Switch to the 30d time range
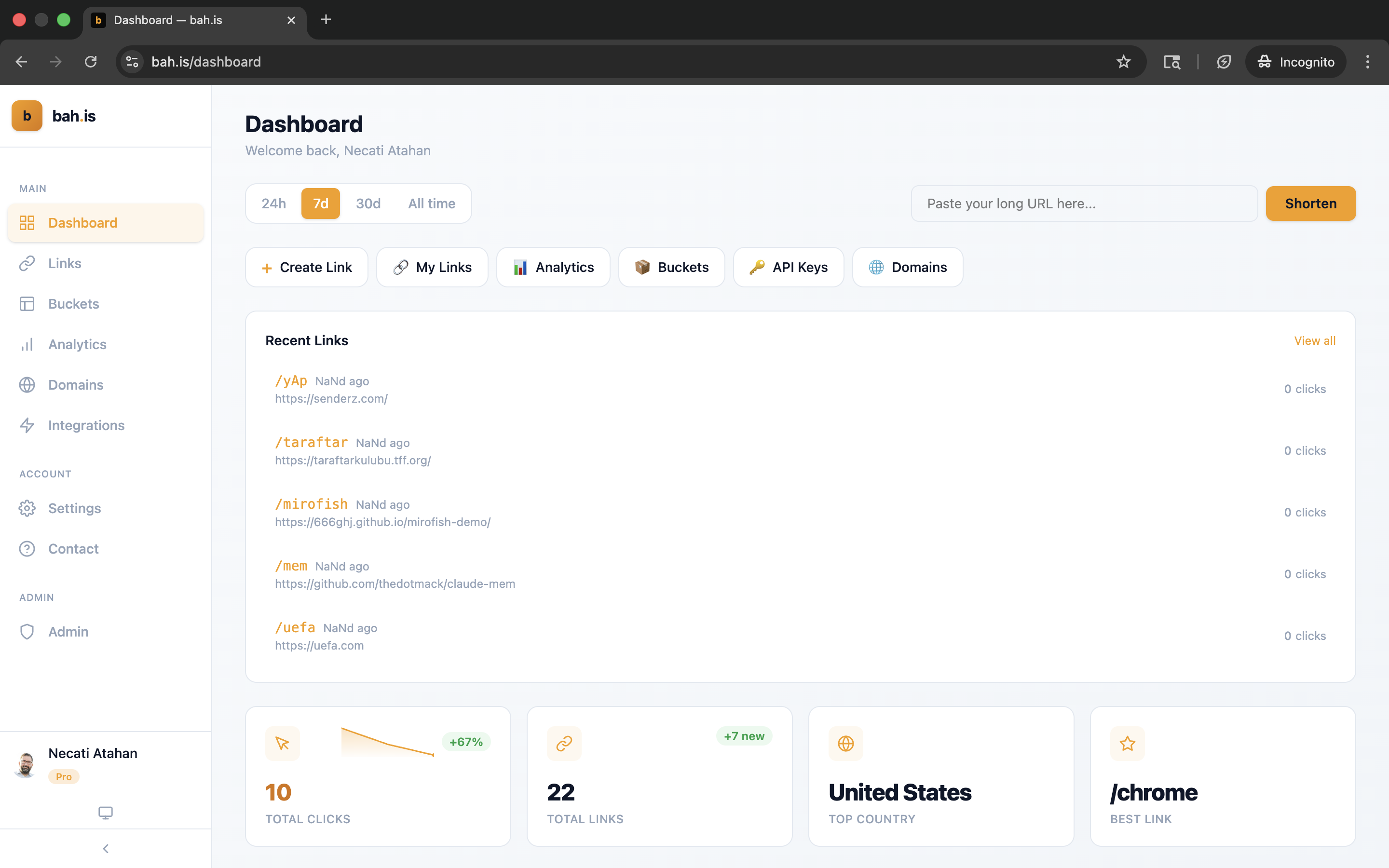The height and width of the screenshot is (868, 1389). [368, 203]
